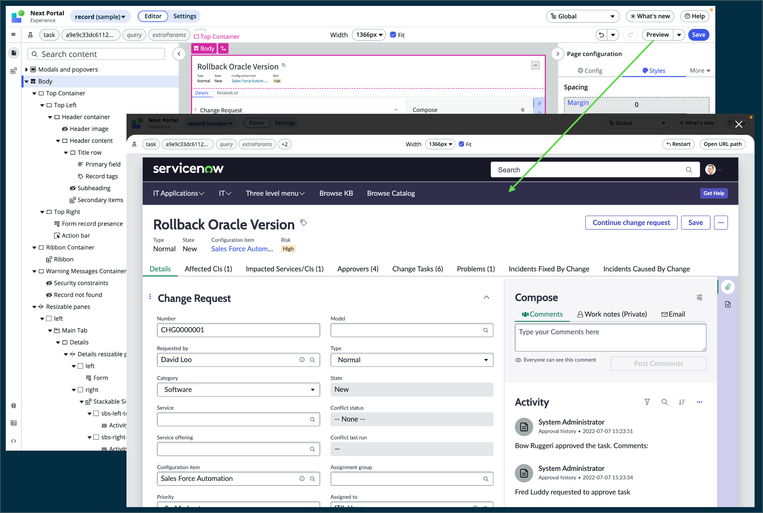Switch to Settings toggle in editor header
The height and width of the screenshot is (513, 763).
[185, 16]
